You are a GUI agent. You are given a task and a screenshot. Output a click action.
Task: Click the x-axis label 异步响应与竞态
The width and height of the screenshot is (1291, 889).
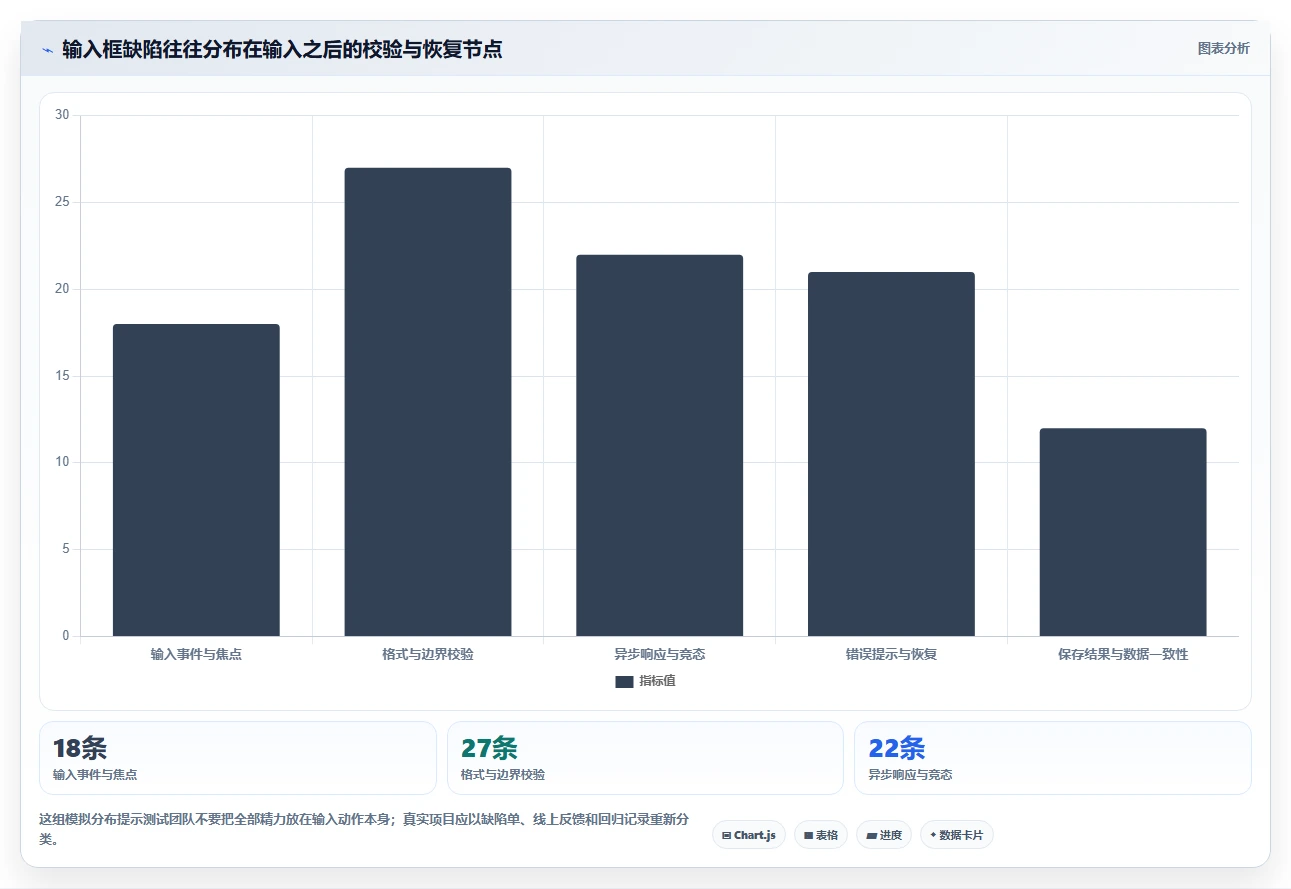click(x=660, y=655)
